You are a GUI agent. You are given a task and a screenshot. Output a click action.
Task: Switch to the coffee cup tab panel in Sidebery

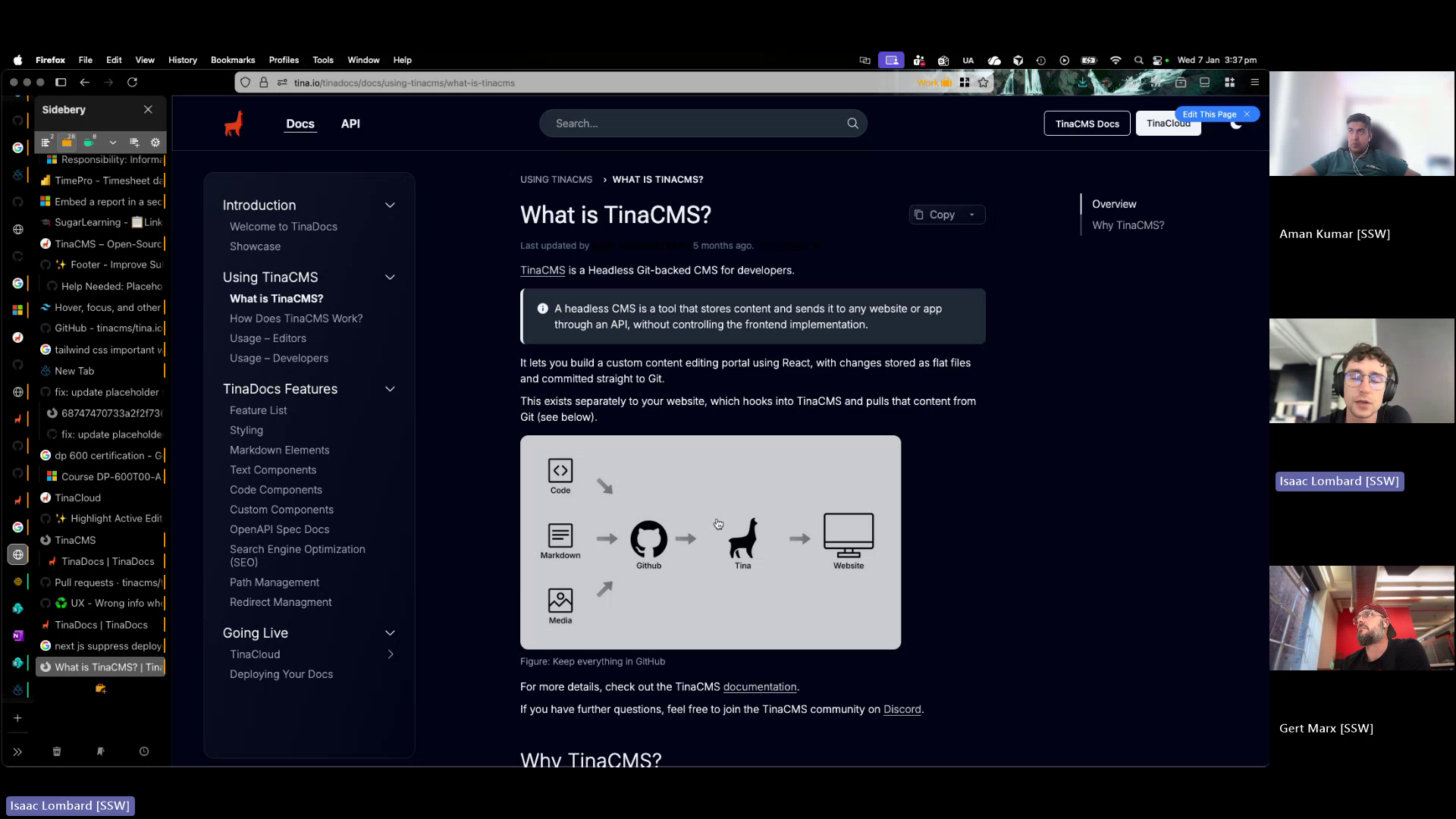[x=89, y=143]
